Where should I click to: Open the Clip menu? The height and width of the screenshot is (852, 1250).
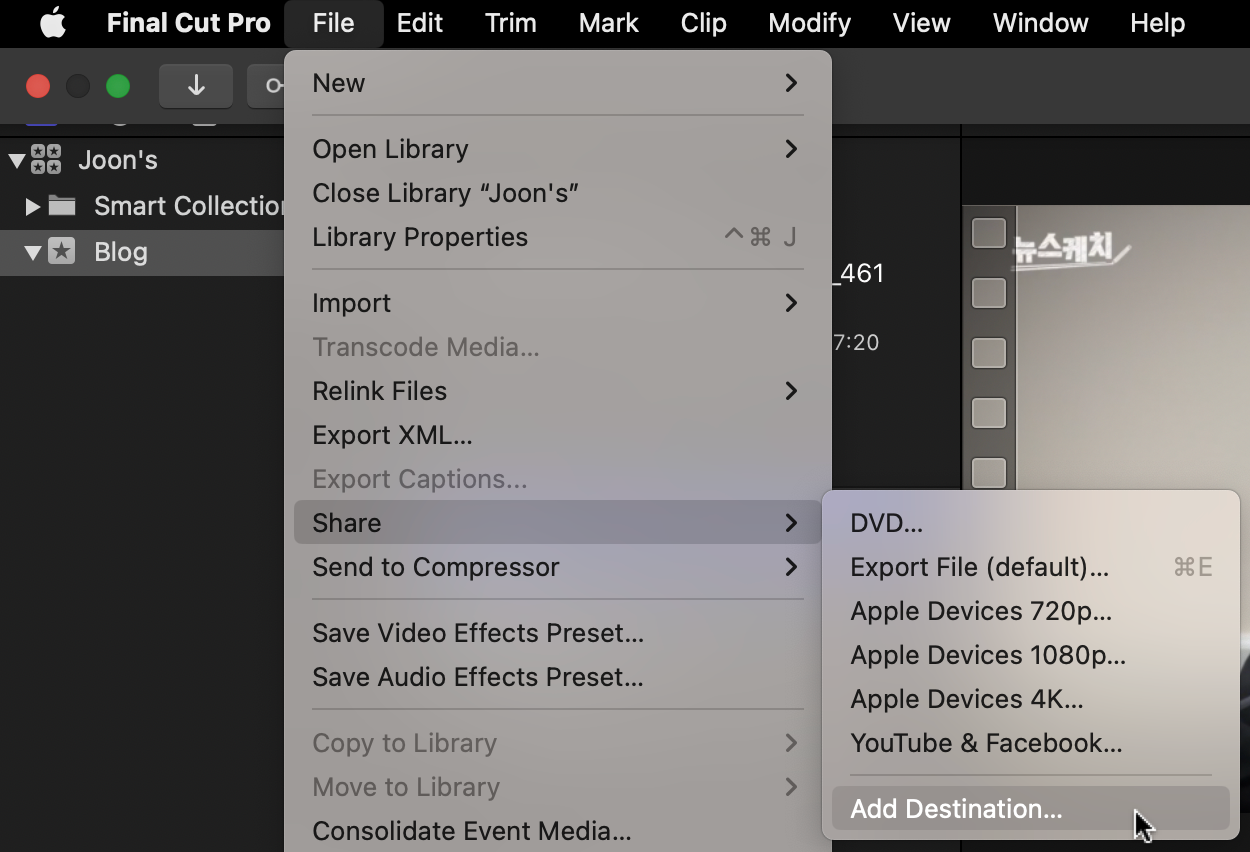704,23
